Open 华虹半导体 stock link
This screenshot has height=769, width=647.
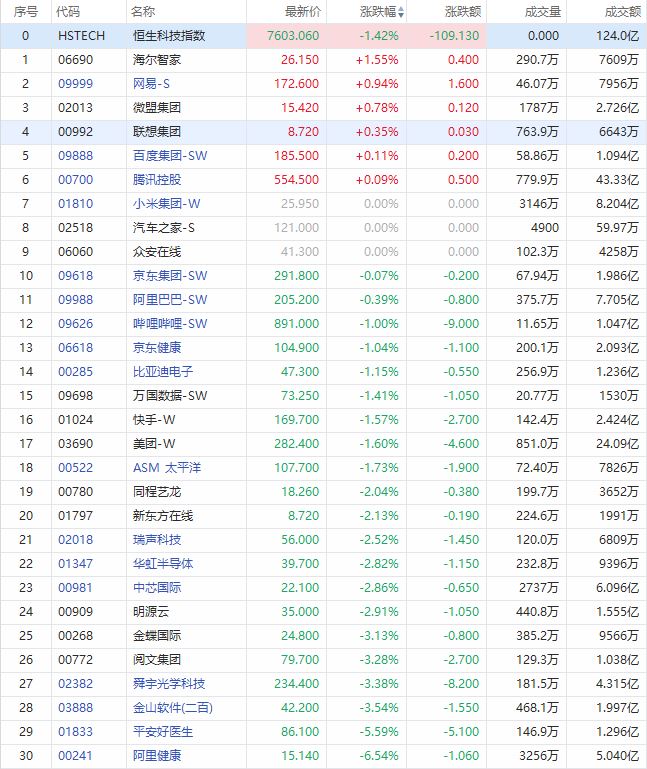point(163,564)
